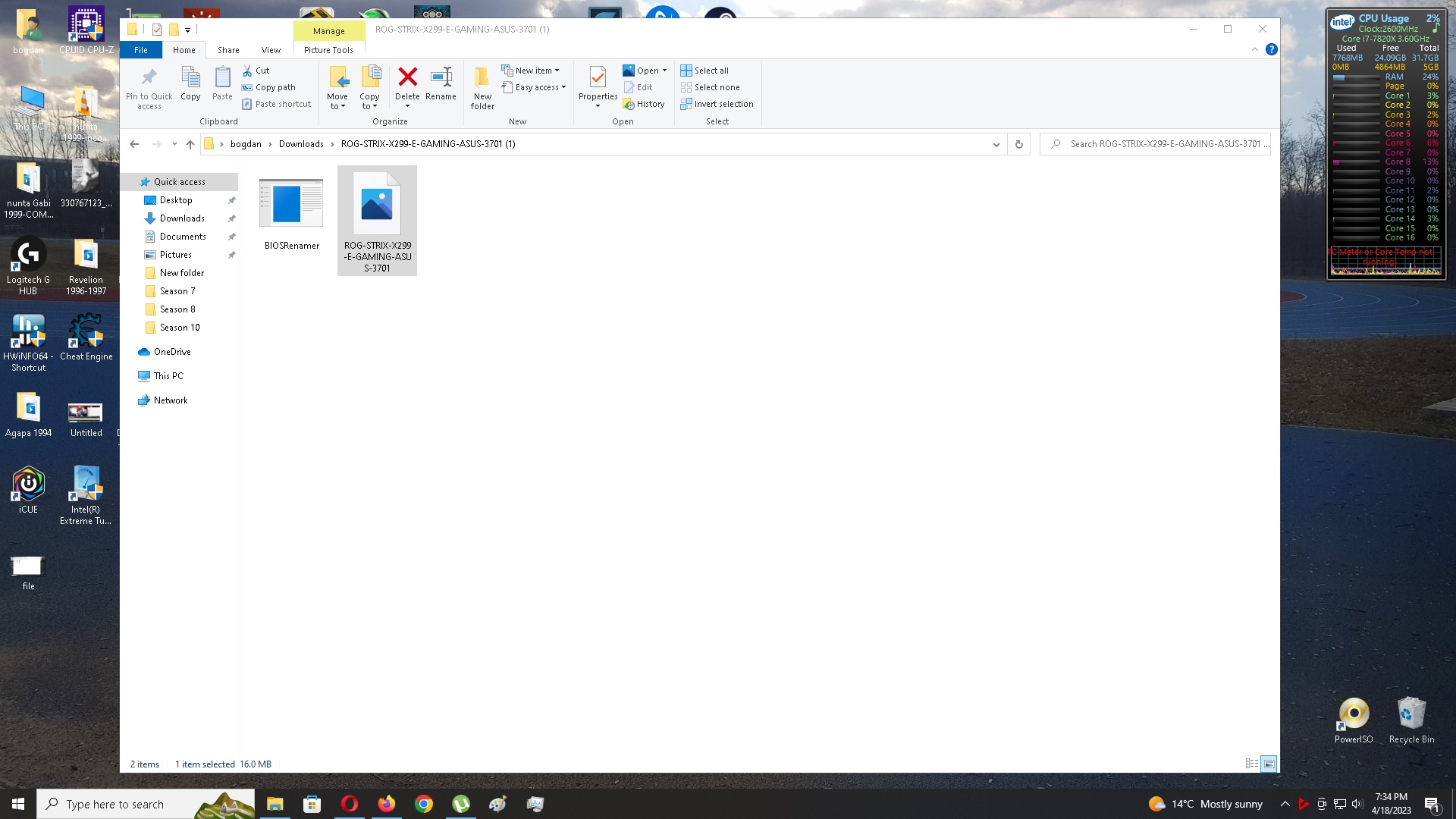Go up one folder level
Image resolution: width=1456 pixels, height=819 pixels.
click(x=190, y=144)
